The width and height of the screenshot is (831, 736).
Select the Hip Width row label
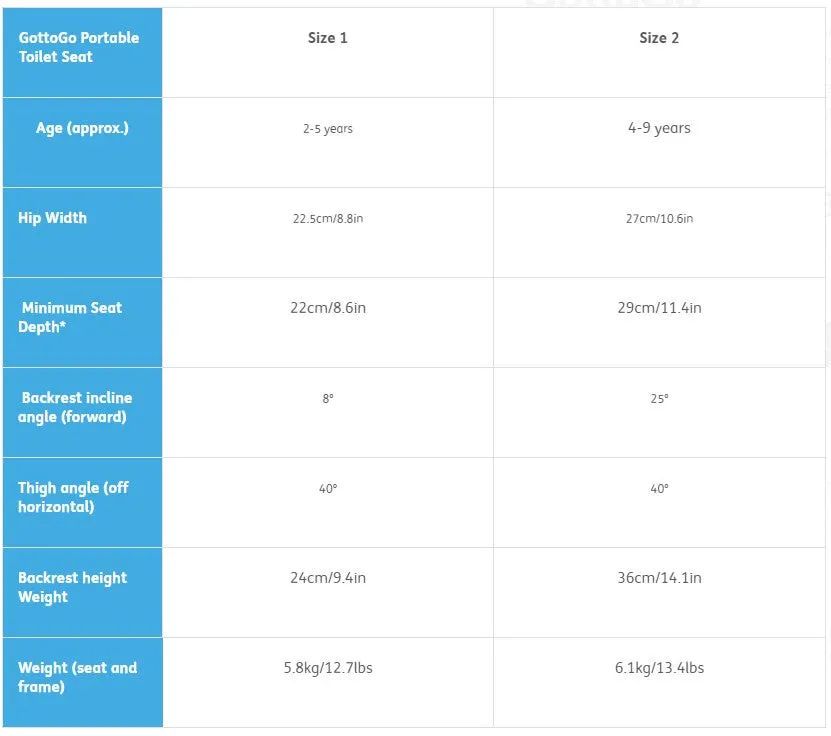click(52, 218)
